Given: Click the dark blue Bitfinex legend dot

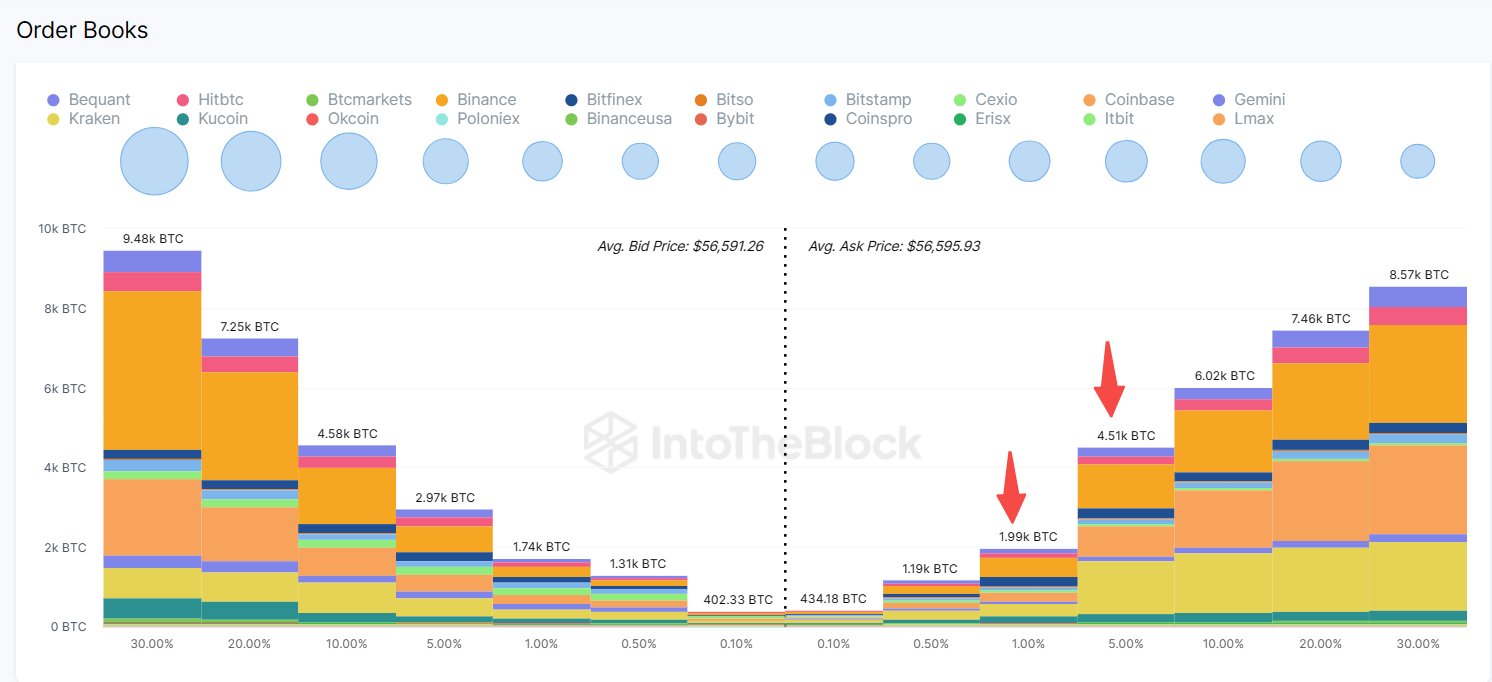Looking at the screenshot, I should coord(571,100).
